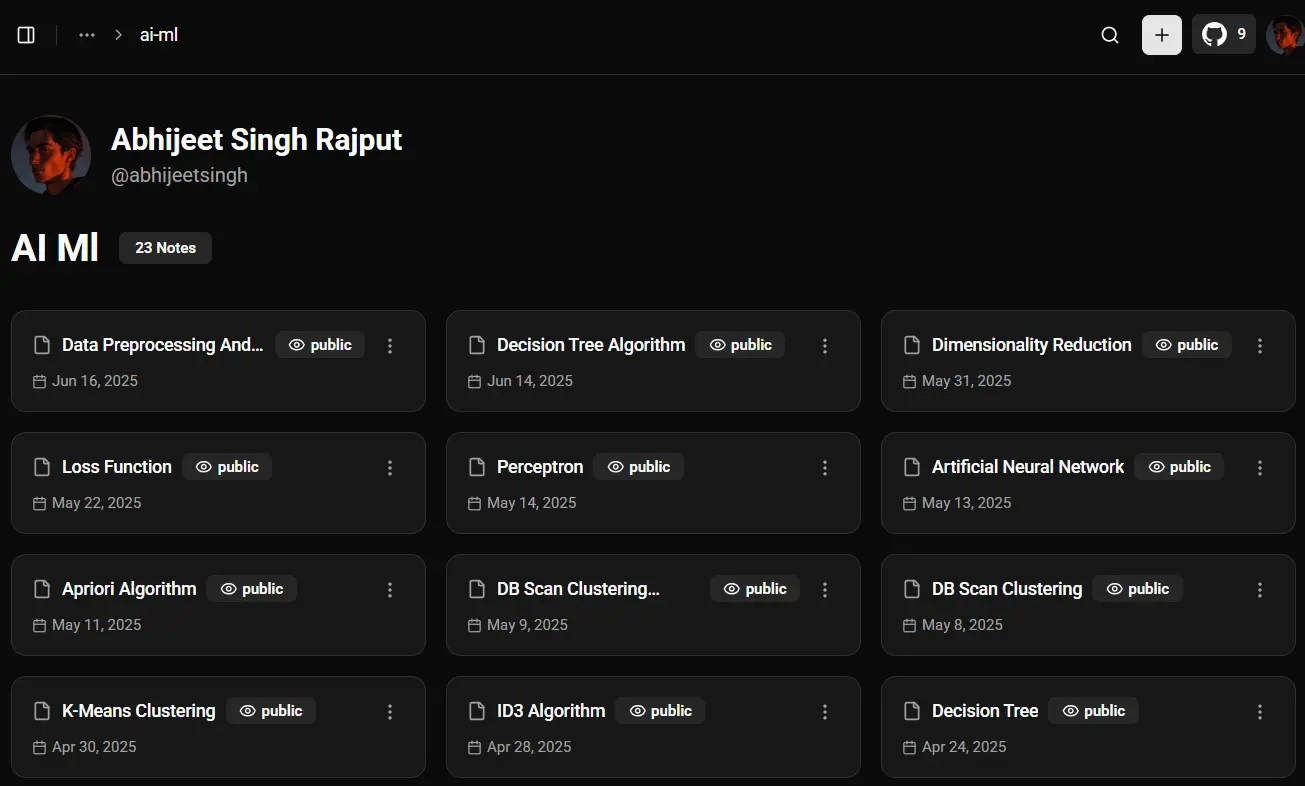The width and height of the screenshot is (1305, 786).
Task: Click the file icon on ID3 Algorithm note
Action: 477,711
